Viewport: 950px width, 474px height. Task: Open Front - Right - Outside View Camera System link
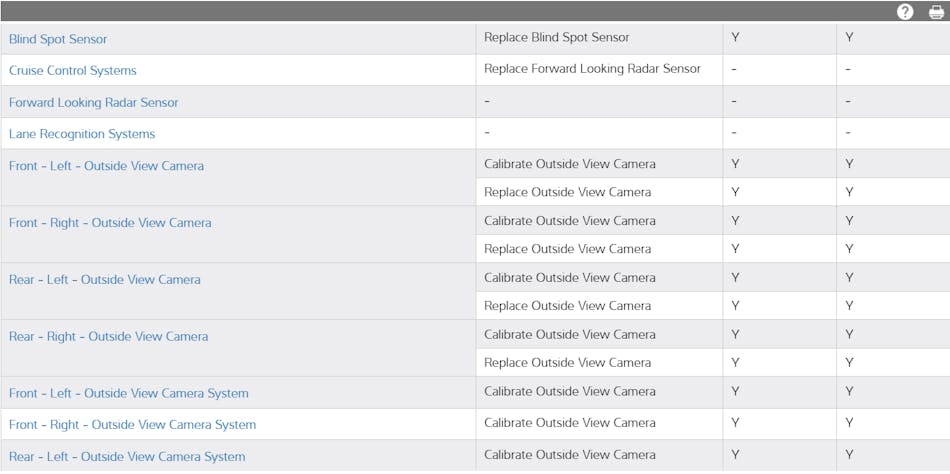(x=132, y=425)
